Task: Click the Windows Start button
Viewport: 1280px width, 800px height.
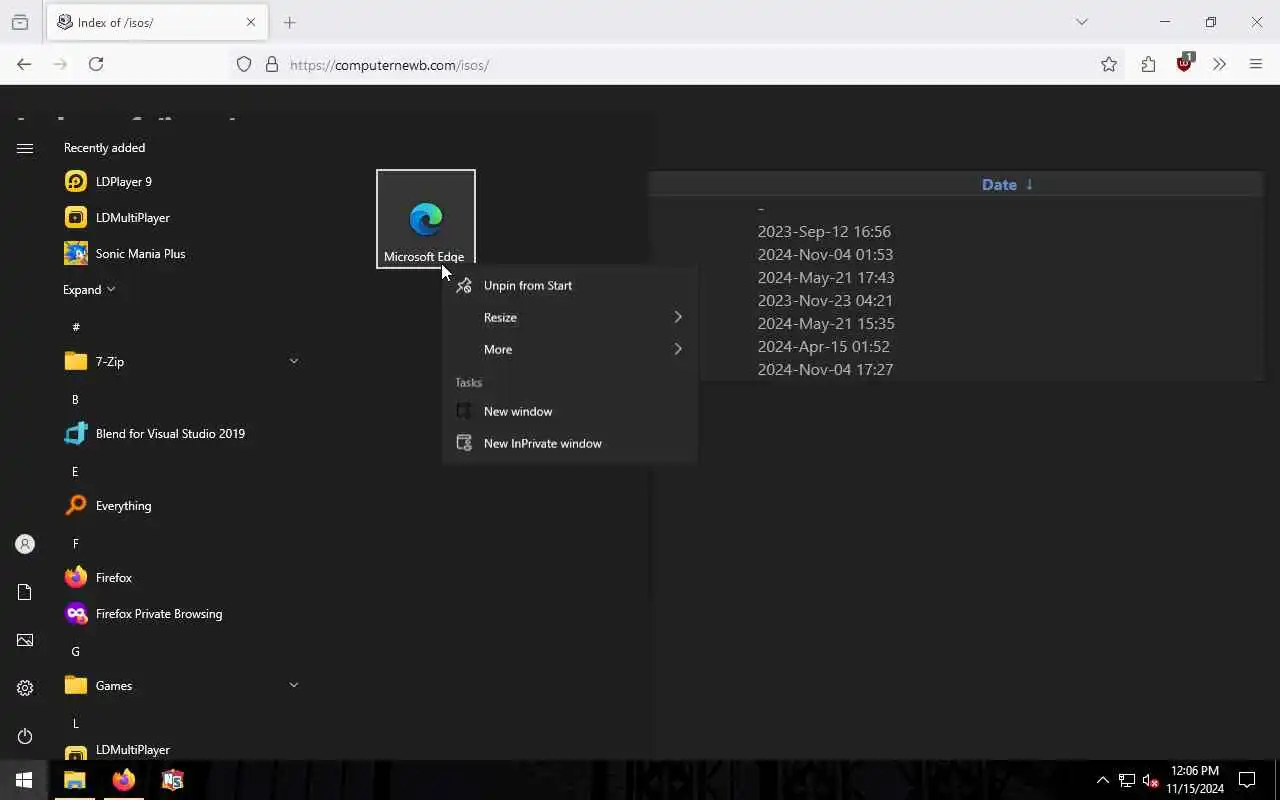Action: [x=24, y=780]
